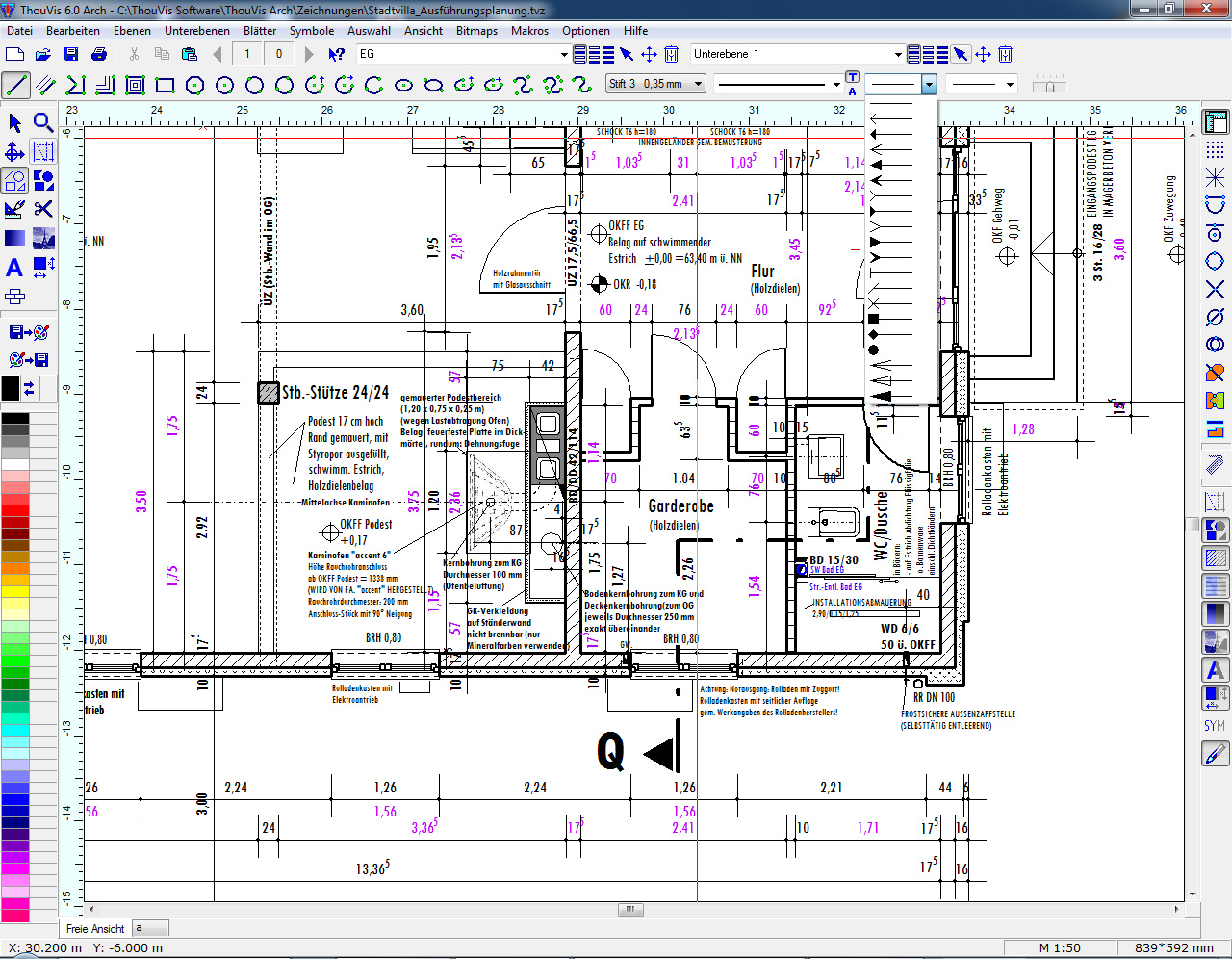The height and width of the screenshot is (959, 1232).
Task: Toggle the Unterebene selection arrow button
Action: pos(961,54)
